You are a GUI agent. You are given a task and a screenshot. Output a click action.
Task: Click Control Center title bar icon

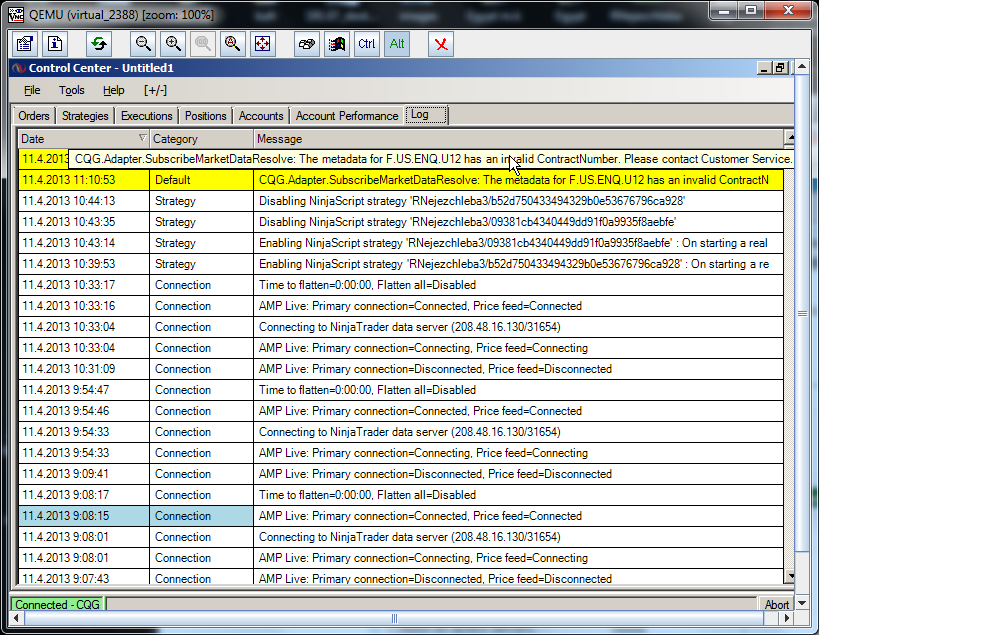pos(19,68)
